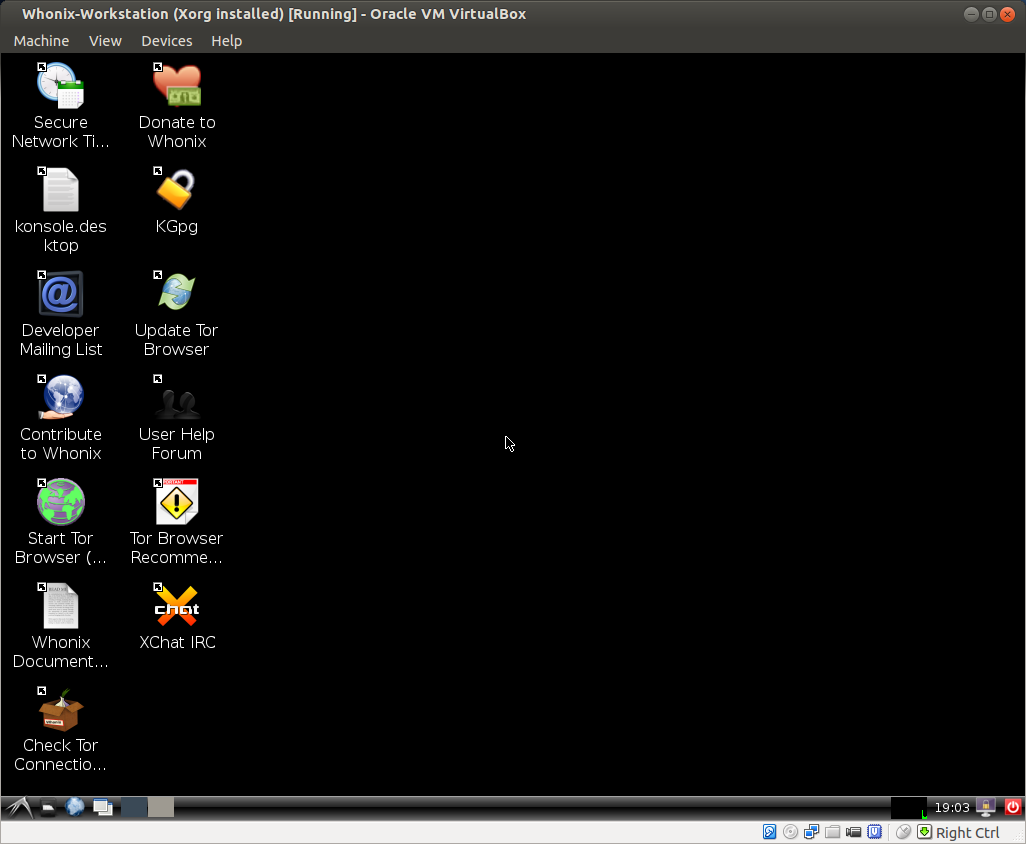Open the Tor Browser Recommendations warning icon
The image size is (1026, 844).
(177, 503)
